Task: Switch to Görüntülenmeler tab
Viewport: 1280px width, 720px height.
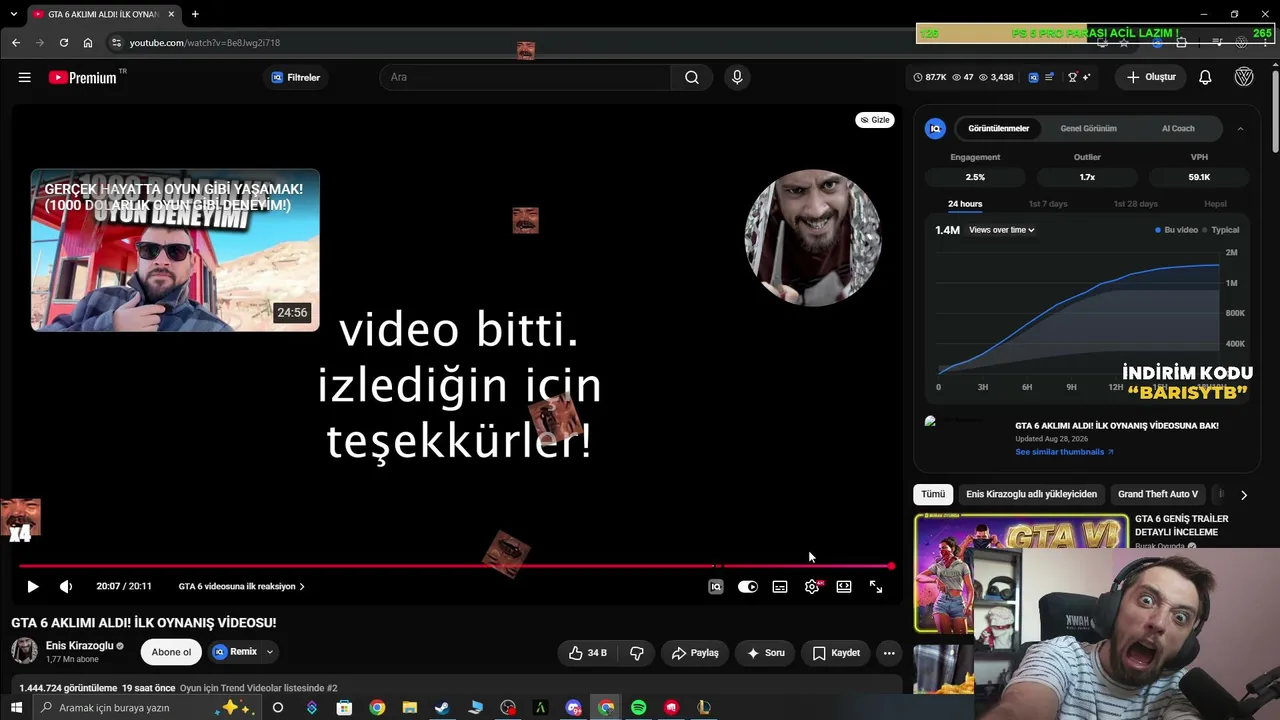Action: coord(999,128)
